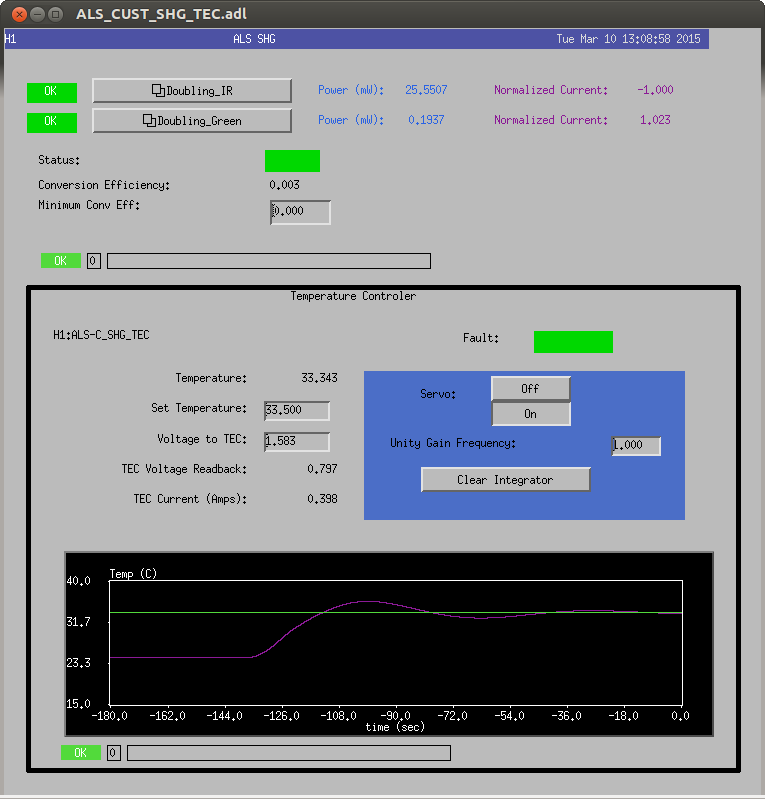765x799 pixels.
Task: Edit the Set Temperature field
Action: (297, 411)
